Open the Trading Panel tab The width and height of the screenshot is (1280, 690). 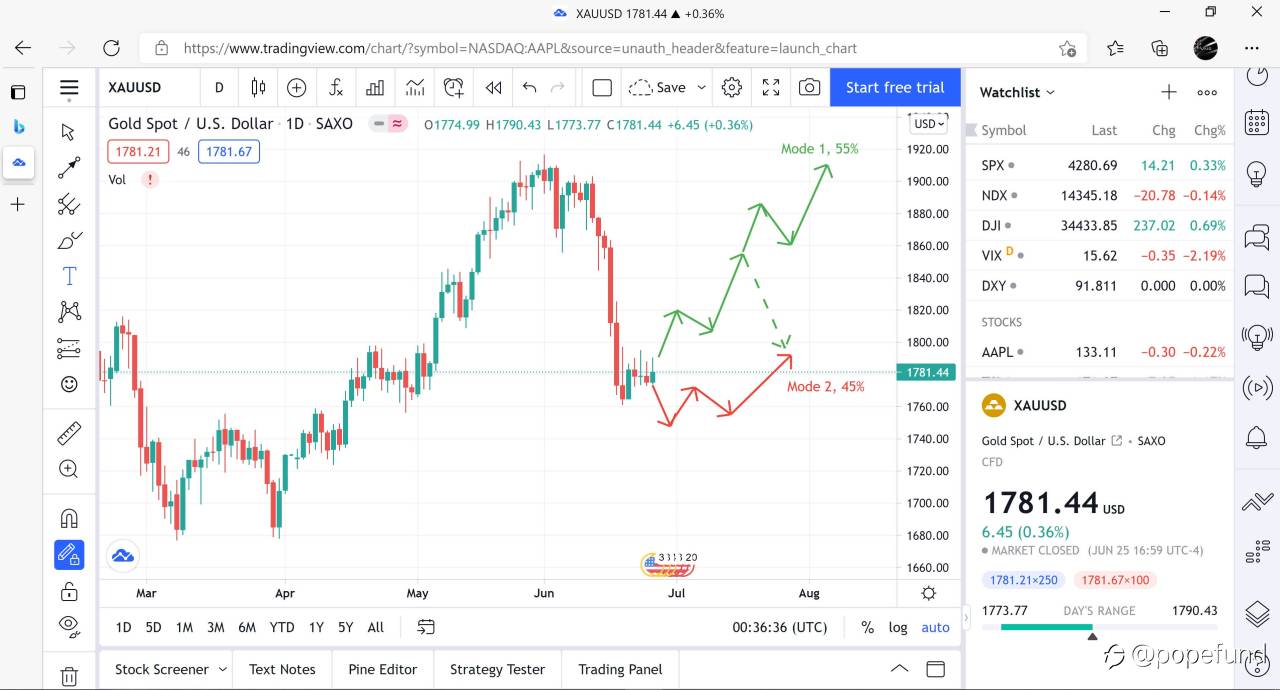[x=620, y=669]
